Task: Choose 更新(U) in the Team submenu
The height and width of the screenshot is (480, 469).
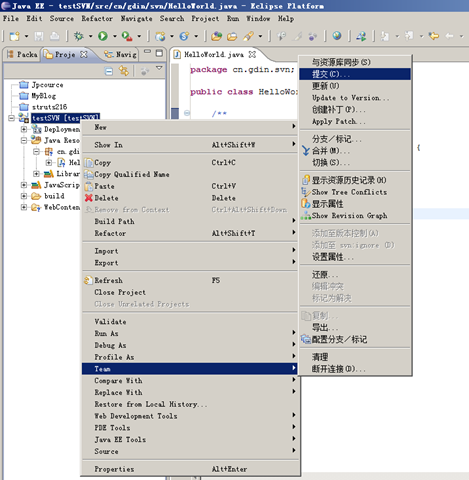Action: [355, 86]
